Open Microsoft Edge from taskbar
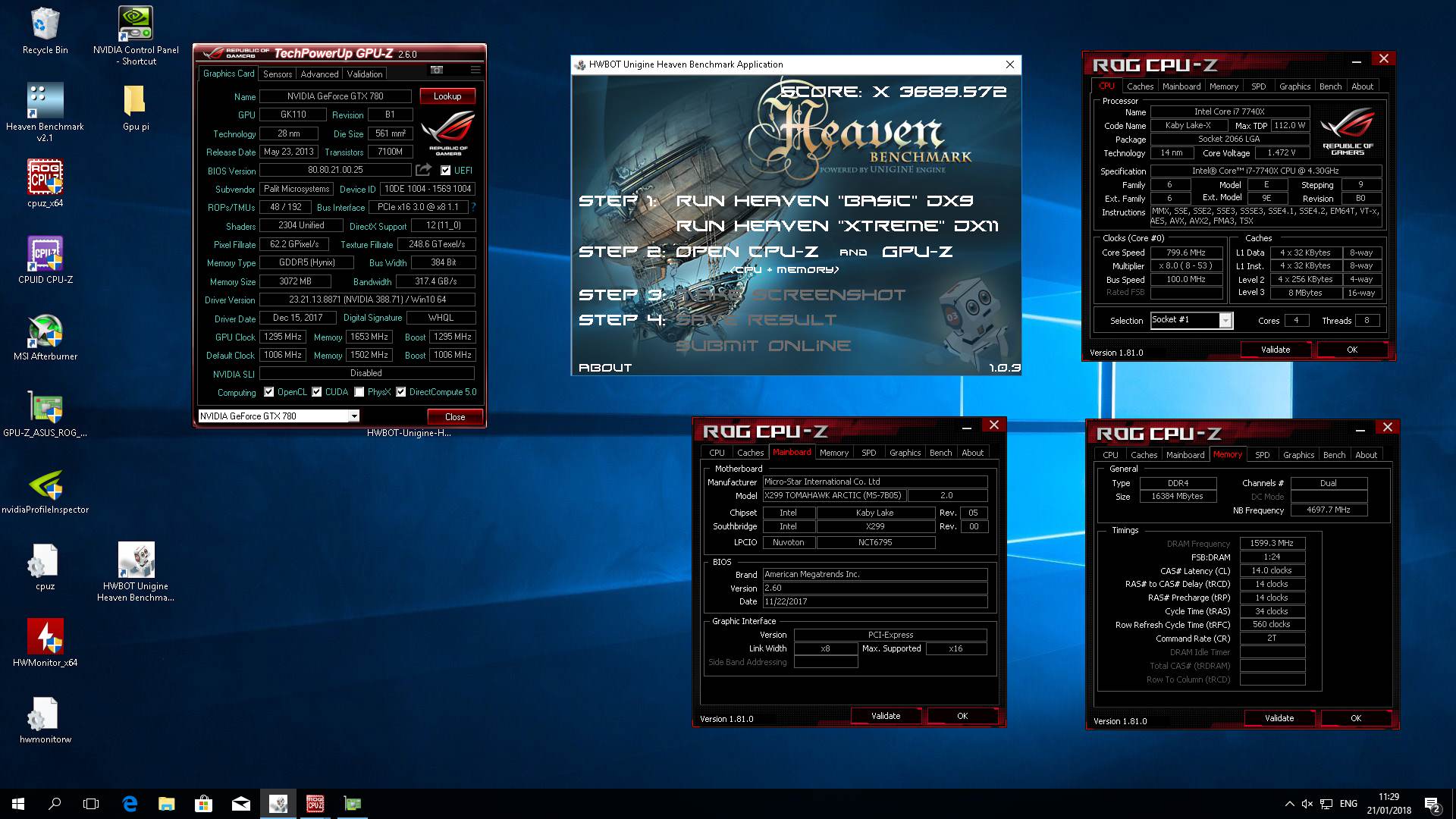The height and width of the screenshot is (819, 1456). [x=130, y=804]
